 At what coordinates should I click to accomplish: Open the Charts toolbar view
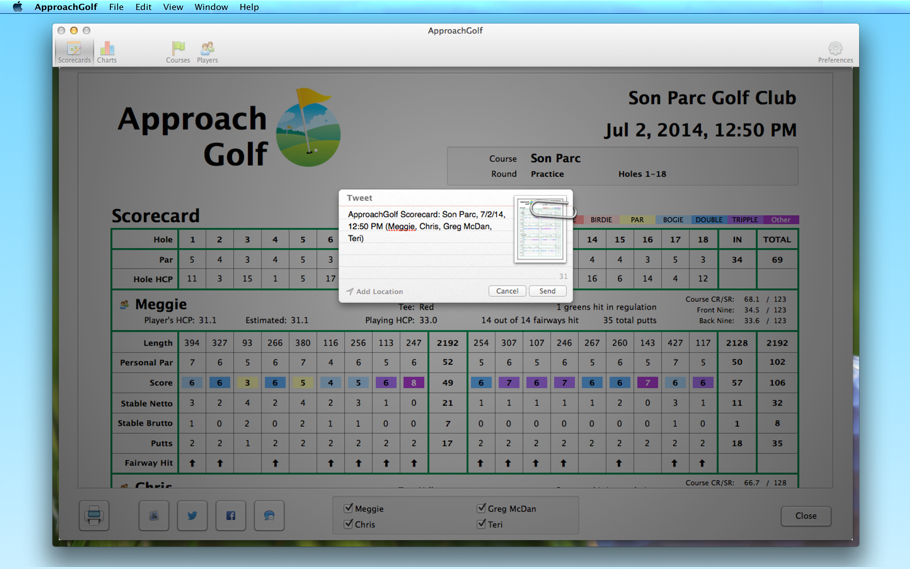point(107,52)
